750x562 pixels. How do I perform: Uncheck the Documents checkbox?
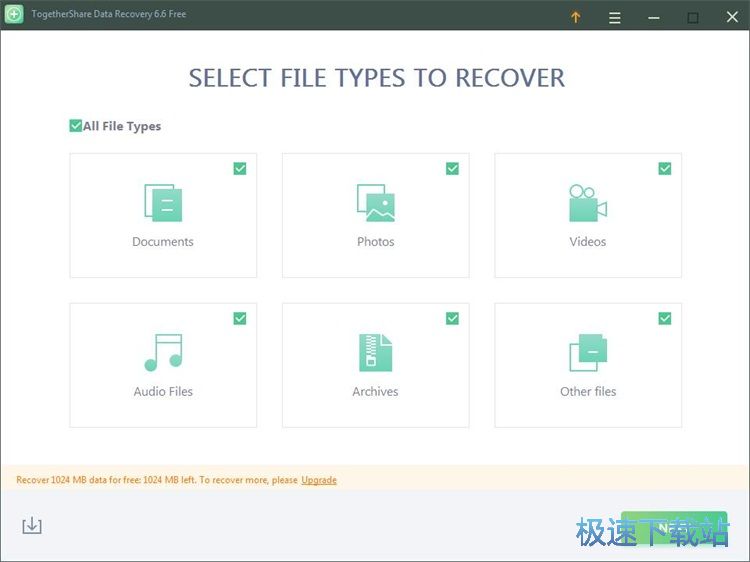click(240, 169)
